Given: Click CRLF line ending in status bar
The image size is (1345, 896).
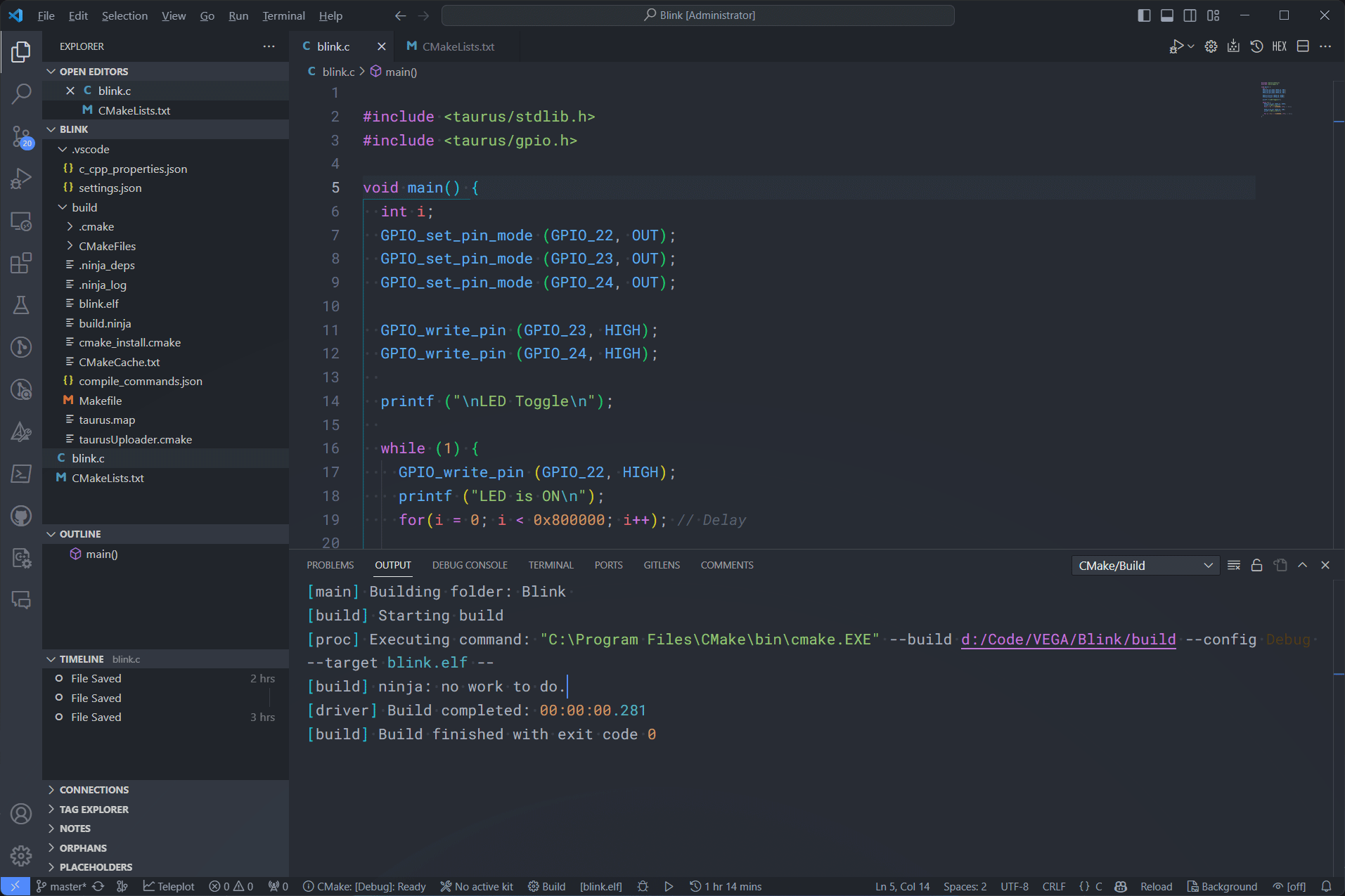Looking at the screenshot, I should (x=1054, y=886).
